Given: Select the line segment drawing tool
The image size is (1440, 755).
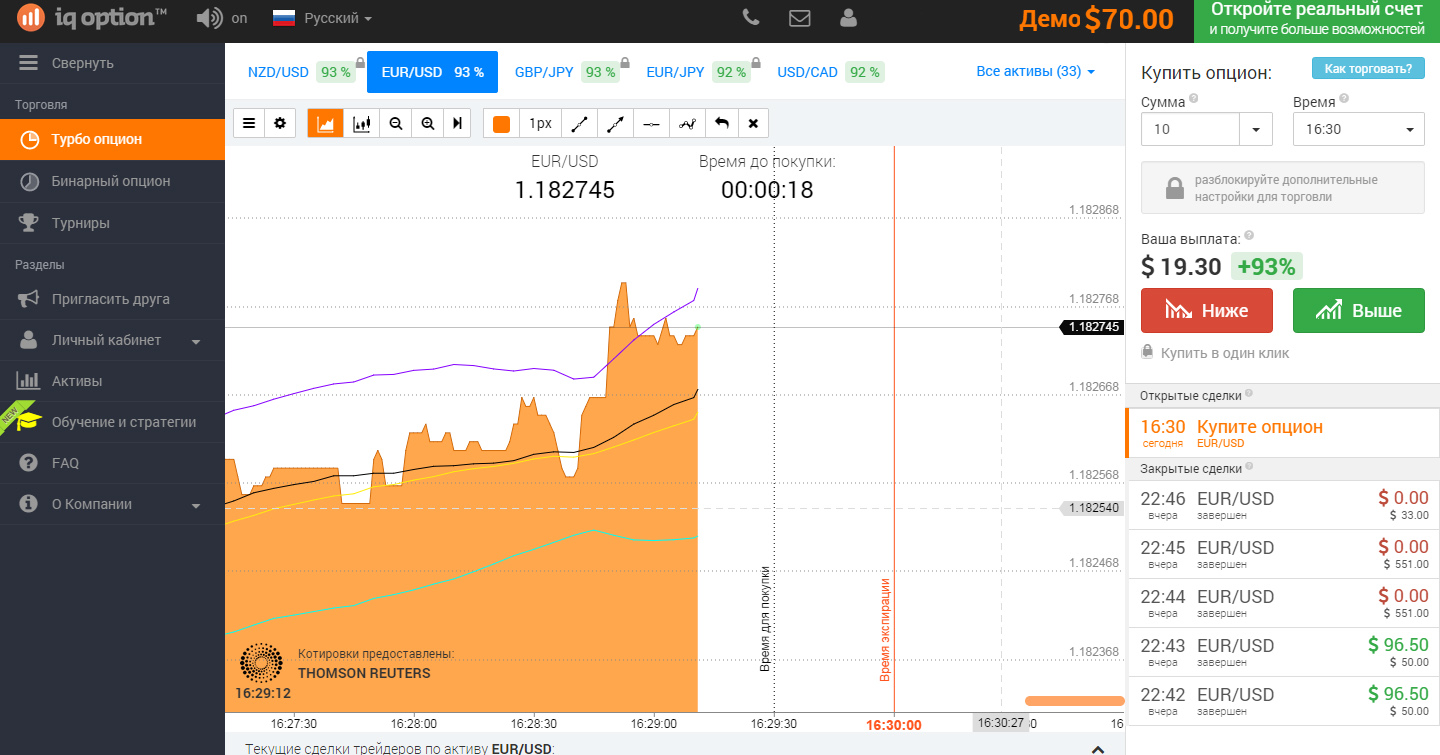Looking at the screenshot, I should (x=579, y=123).
